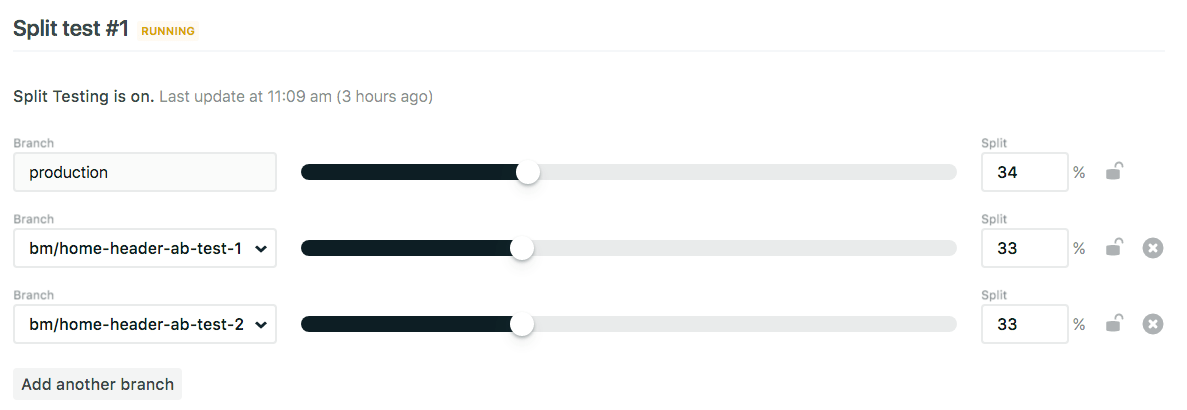Click chevron arrow of home-header-ab-test-2 selector
Viewport: 1187px width, 410px height.
point(261,325)
